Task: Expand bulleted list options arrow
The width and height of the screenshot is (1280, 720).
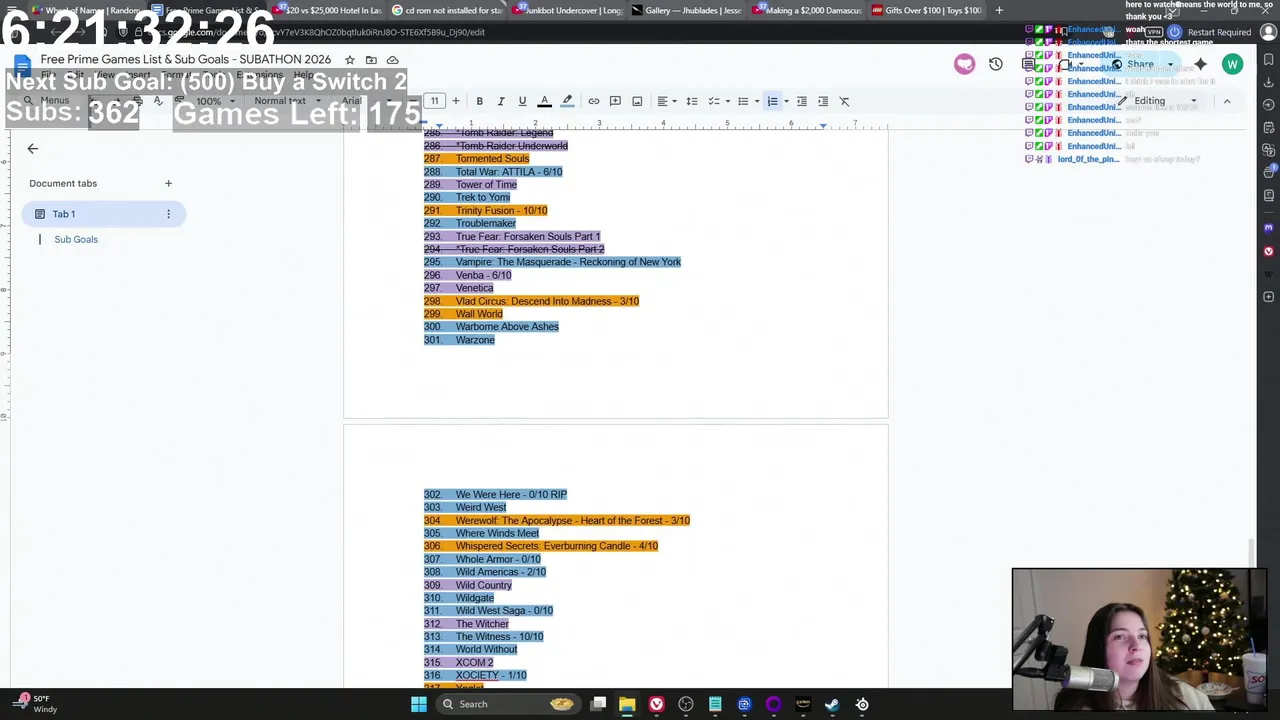Action: [756, 101]
